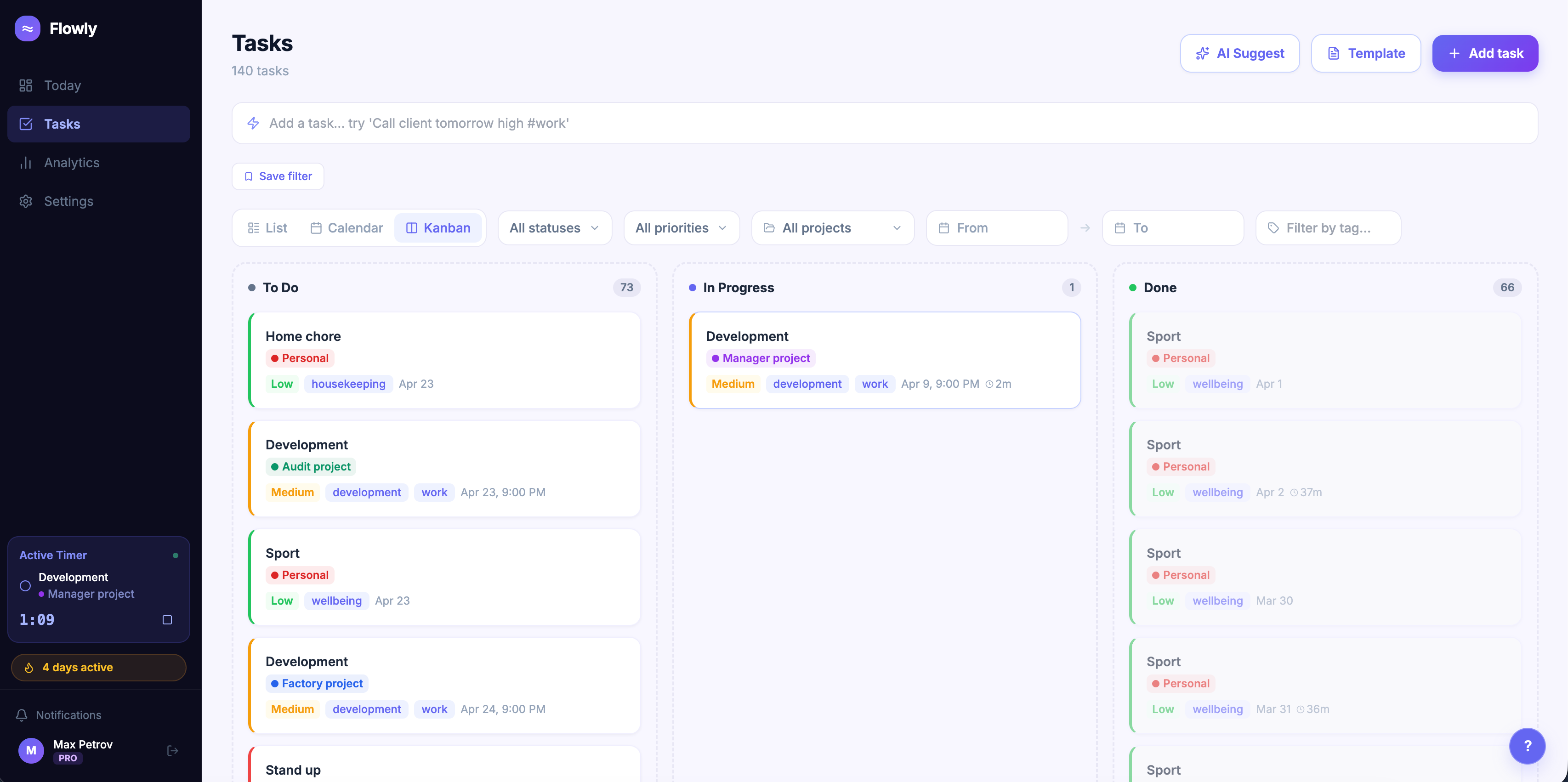Image resolution: width=1568 pixels, height=782 pixels.
Task: Expand the All projects dropdown
Action: [x=832, y=227]
